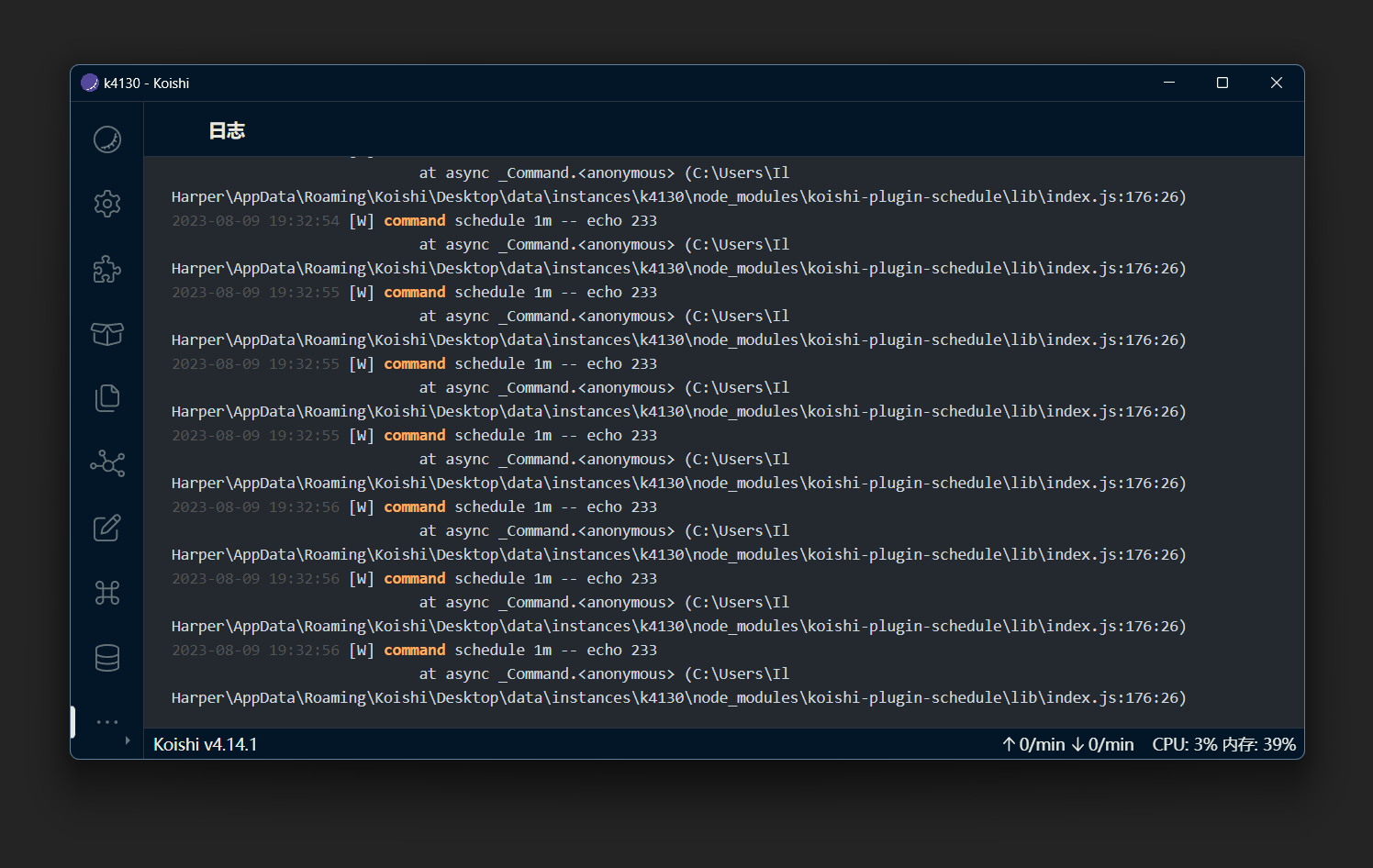Click the Koishi v4.14.1 version label
Viewport: 1373px width, 868px height.
coord(205,744)
